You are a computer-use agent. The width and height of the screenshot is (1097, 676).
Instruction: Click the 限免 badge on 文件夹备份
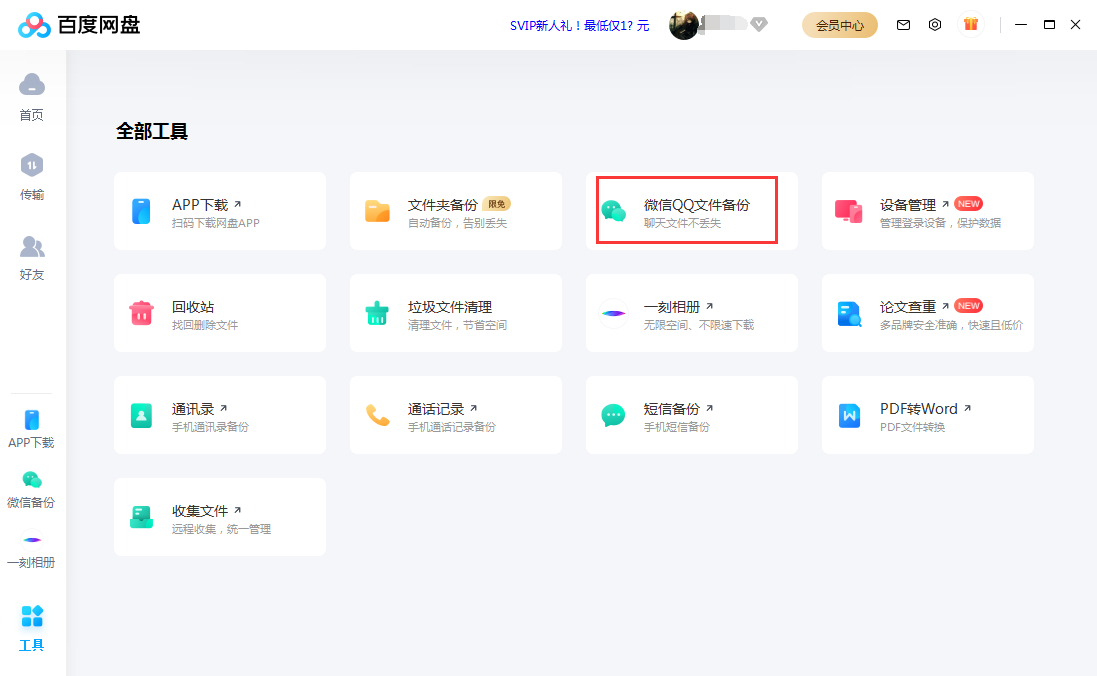tap(497, 204)
